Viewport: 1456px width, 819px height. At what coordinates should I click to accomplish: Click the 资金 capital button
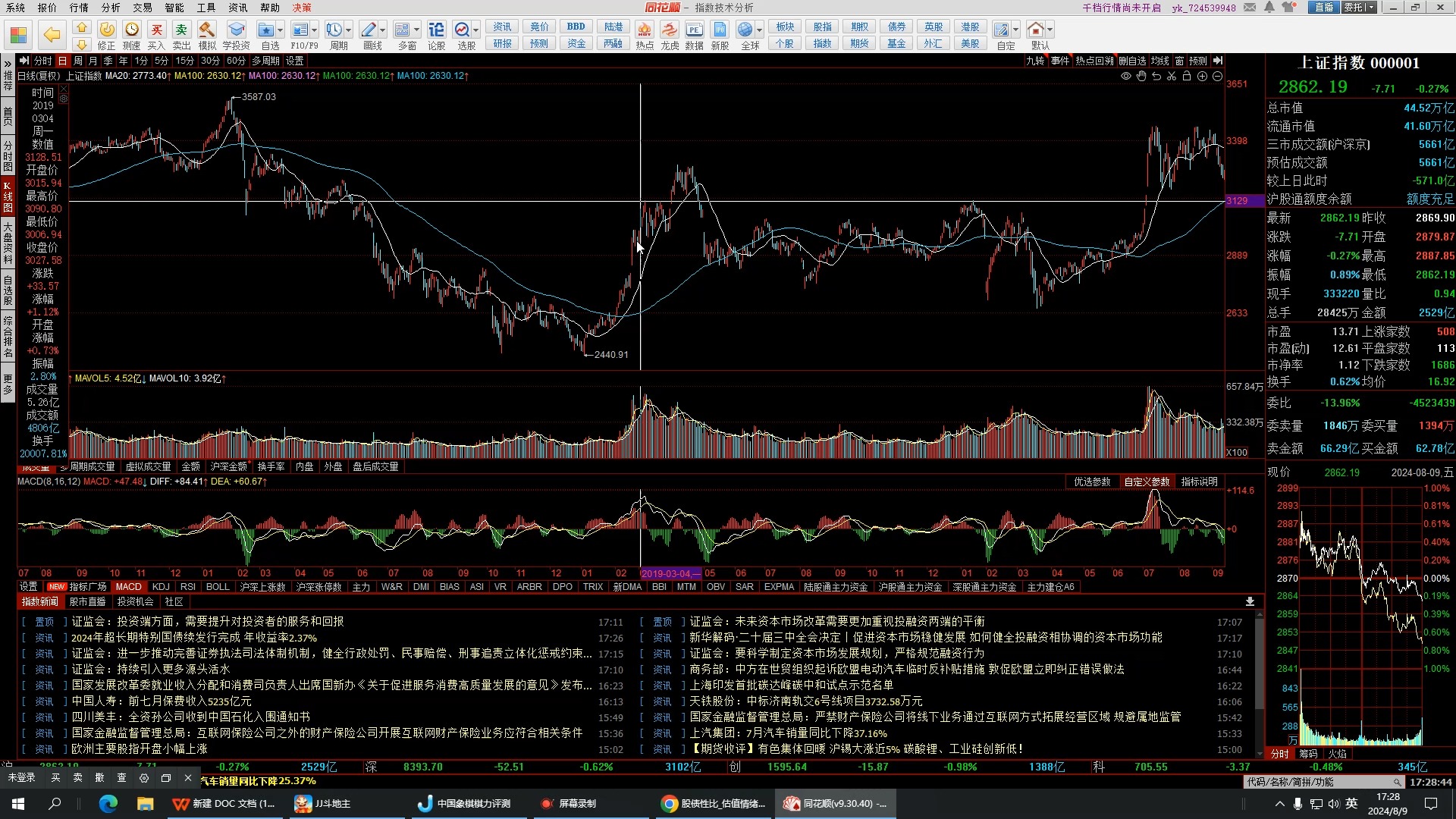click(576, 43)
